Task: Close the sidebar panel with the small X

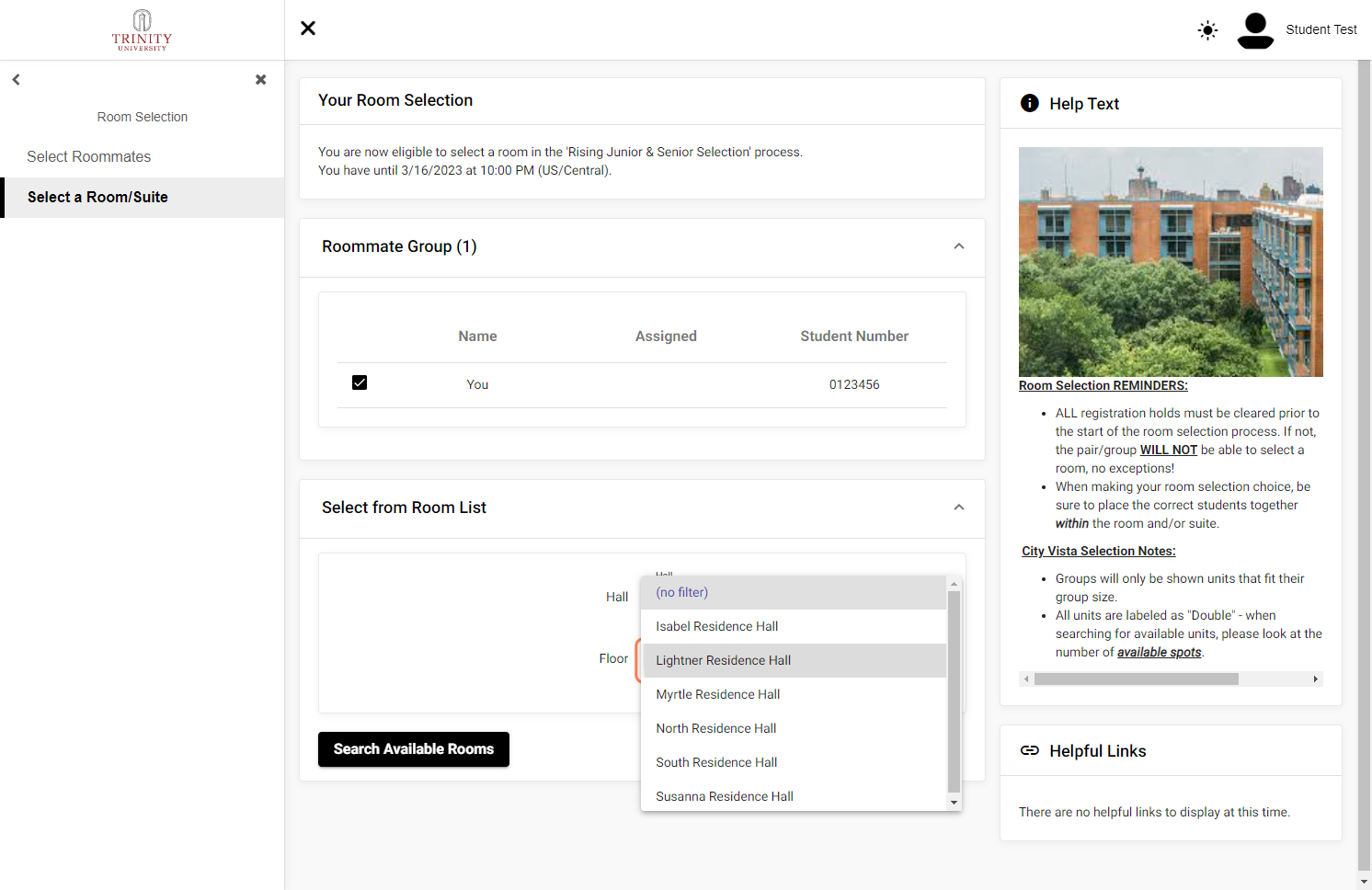Action: tap(261, 80)
